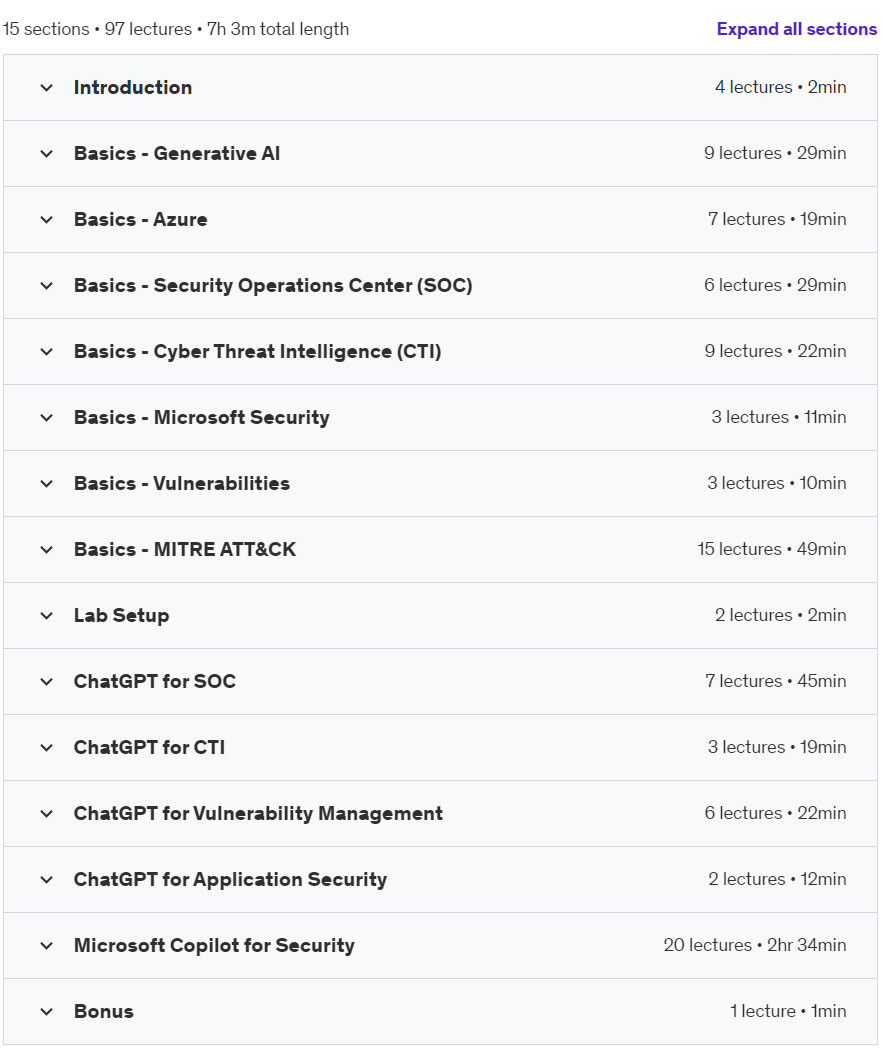Viewport: 882px width, 1049px height.
Task: Click the Expand all sections link
Action: click(796, 29)
